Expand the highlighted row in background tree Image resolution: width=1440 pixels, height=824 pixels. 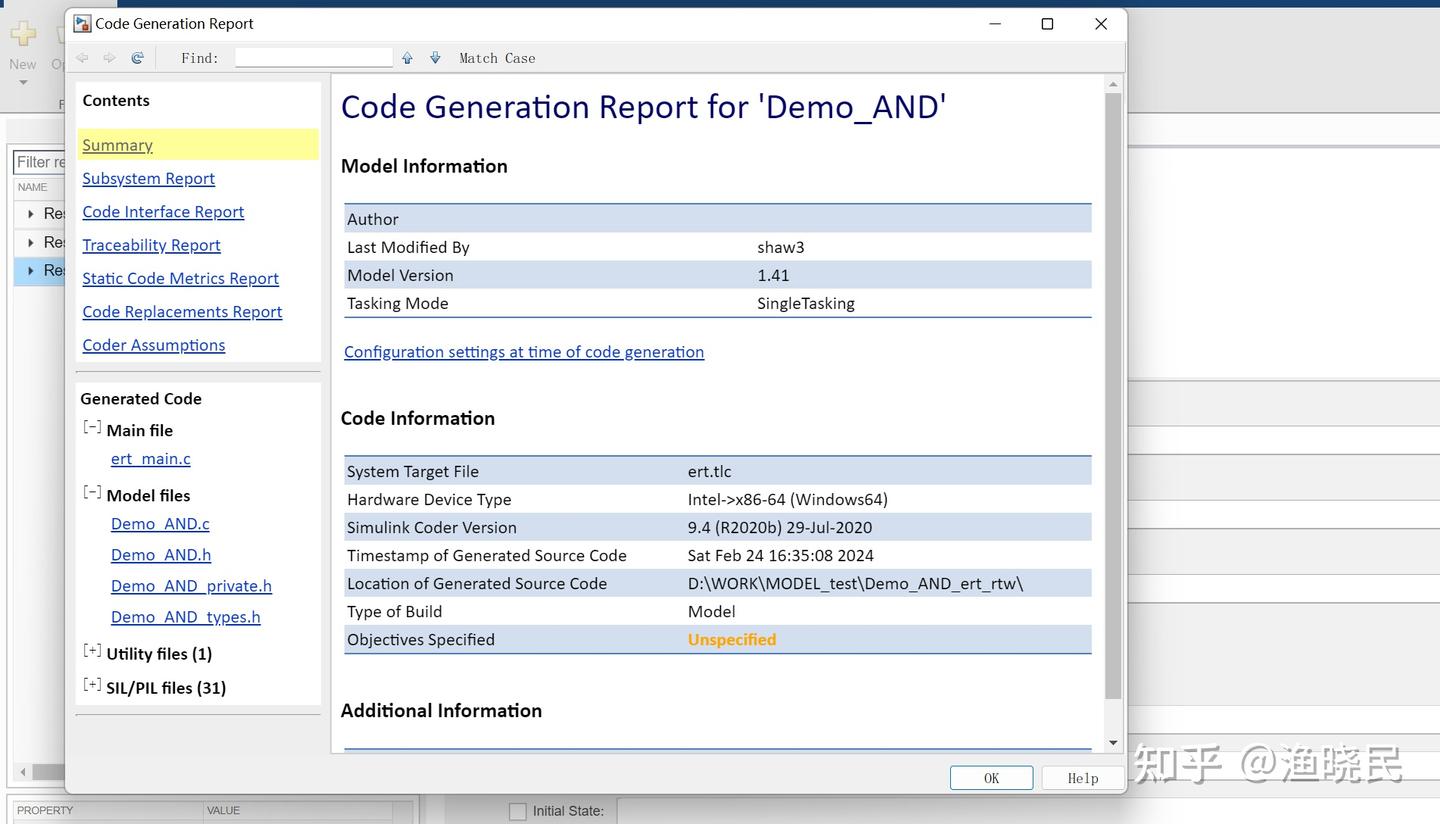tap(31, 271)
